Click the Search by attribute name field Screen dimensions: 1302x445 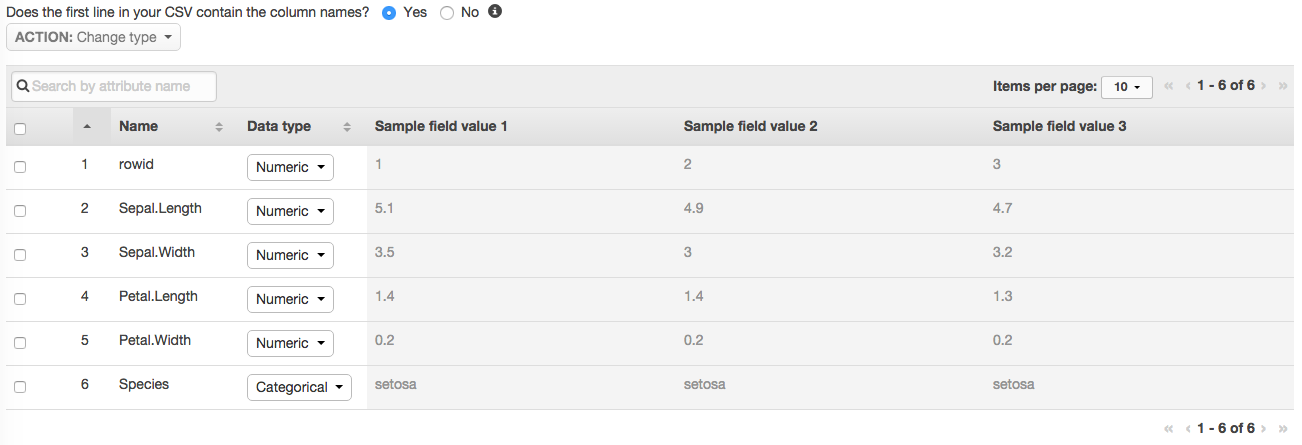click(x=114, y=86)
